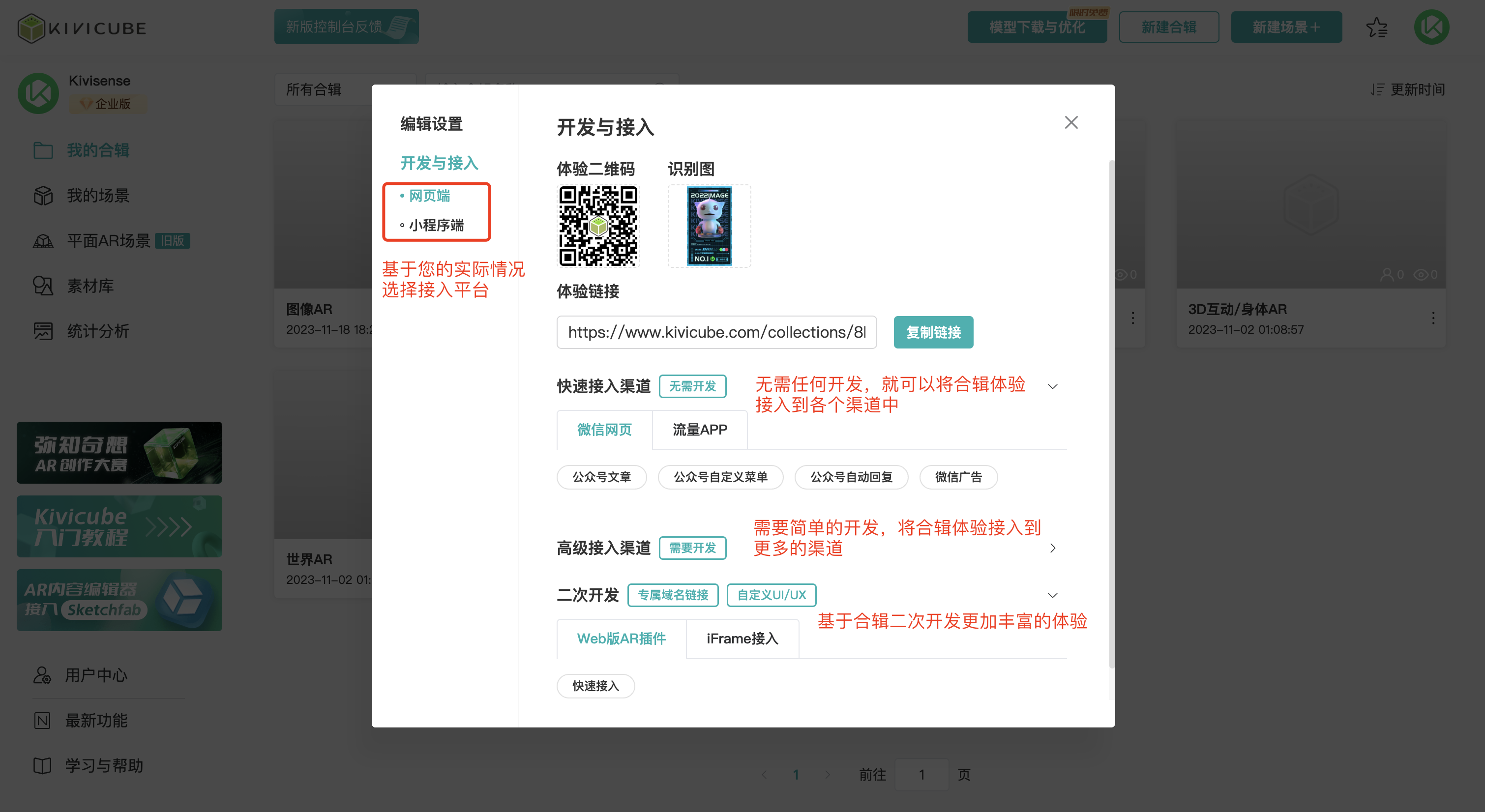
Task: Click the favorites star icon in header
Action: (1377, 27)
